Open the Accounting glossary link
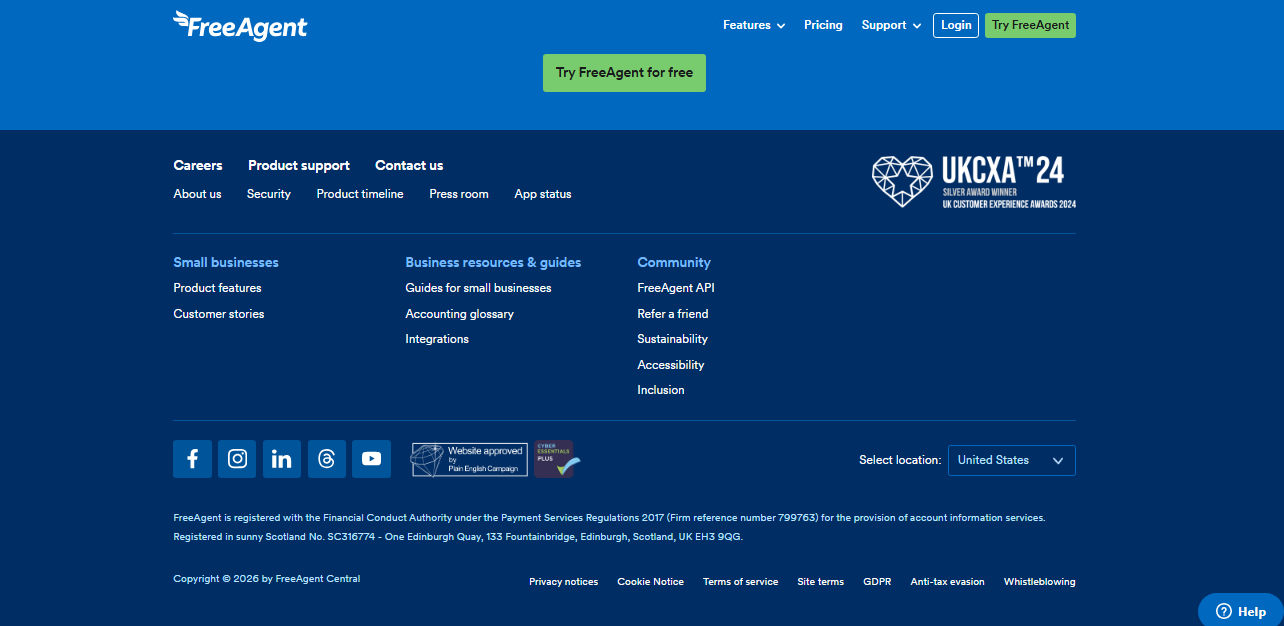Viewport: 1284px width, 626px height. [459, 313]
